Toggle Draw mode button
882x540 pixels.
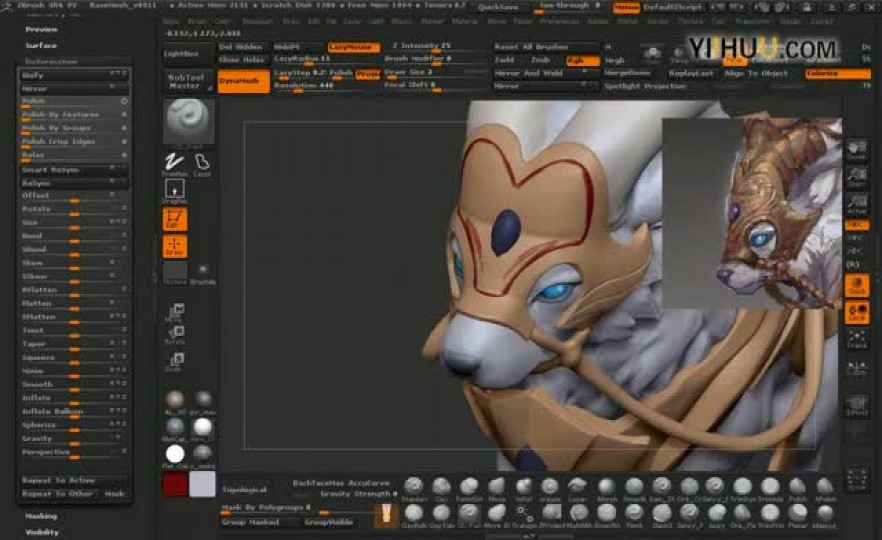[x=174, y=246]
